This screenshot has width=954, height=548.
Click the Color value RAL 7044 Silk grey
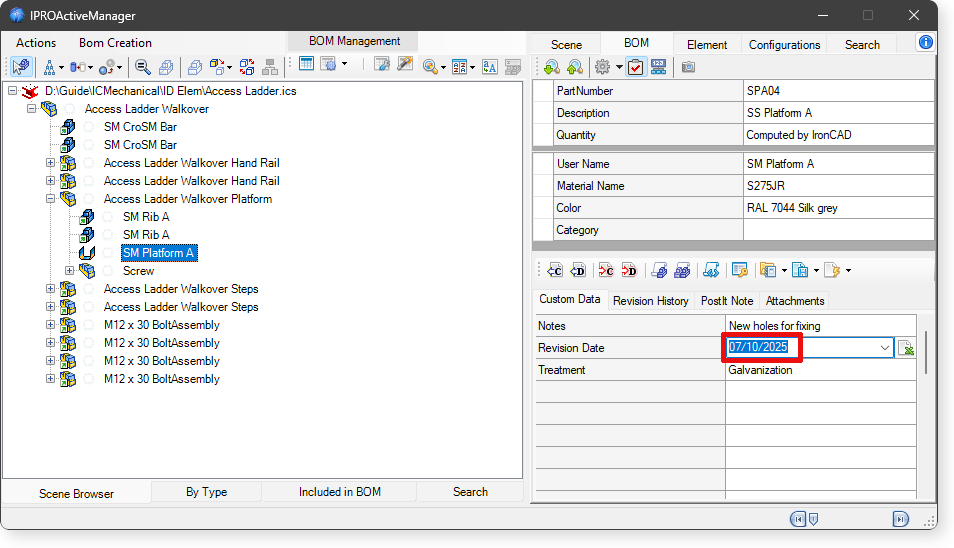792,208
